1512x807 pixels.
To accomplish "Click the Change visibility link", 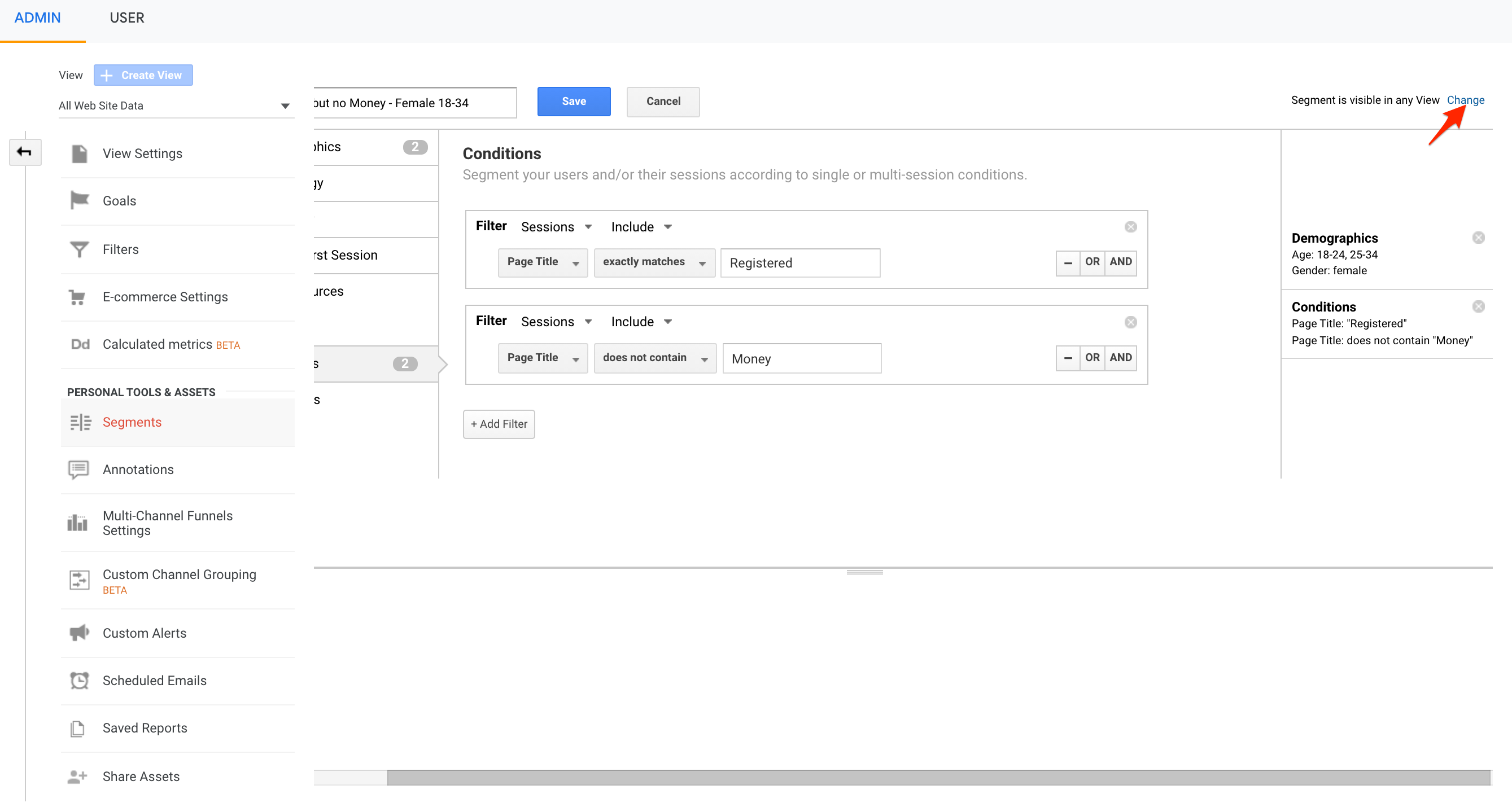I will [1465, 100].
